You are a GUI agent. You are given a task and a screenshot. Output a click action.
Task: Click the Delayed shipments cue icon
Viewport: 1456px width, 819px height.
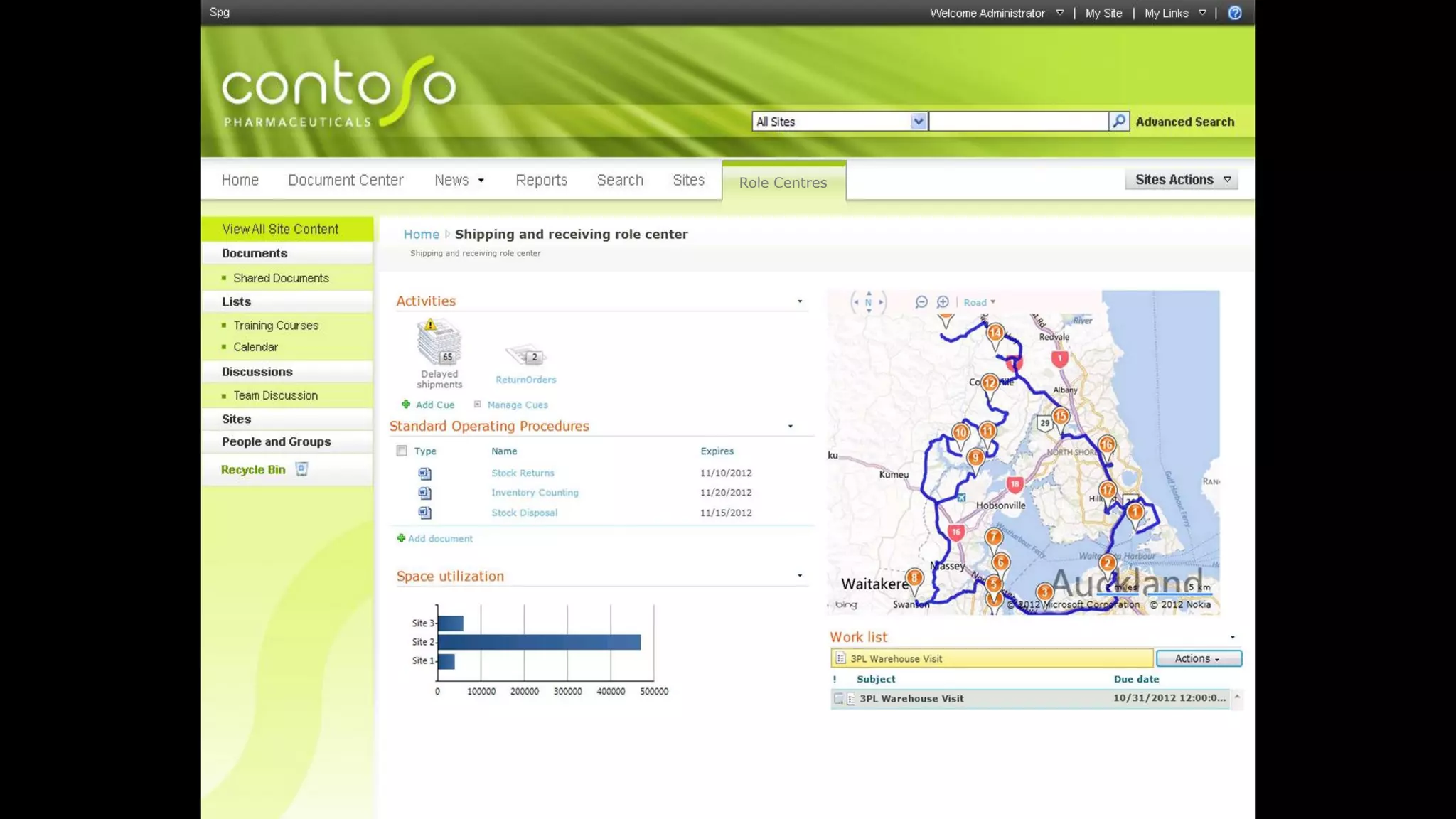[x=439, y=342]
